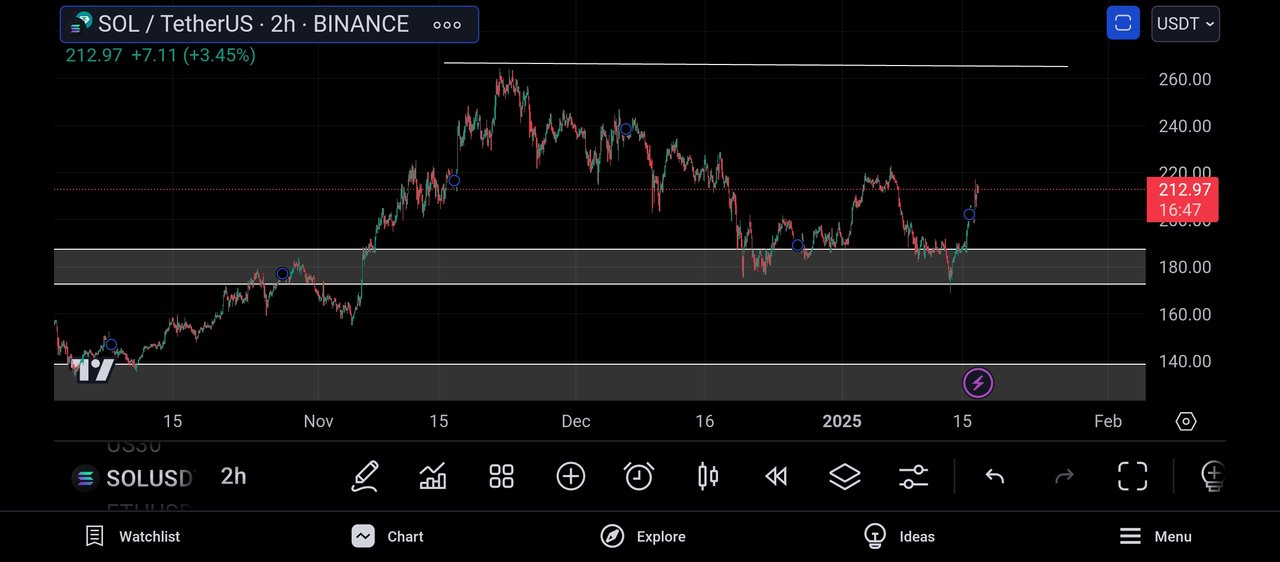Tap the plus icon in the toolbar
The image size is (1280, 562).
[x=570, y=476]
